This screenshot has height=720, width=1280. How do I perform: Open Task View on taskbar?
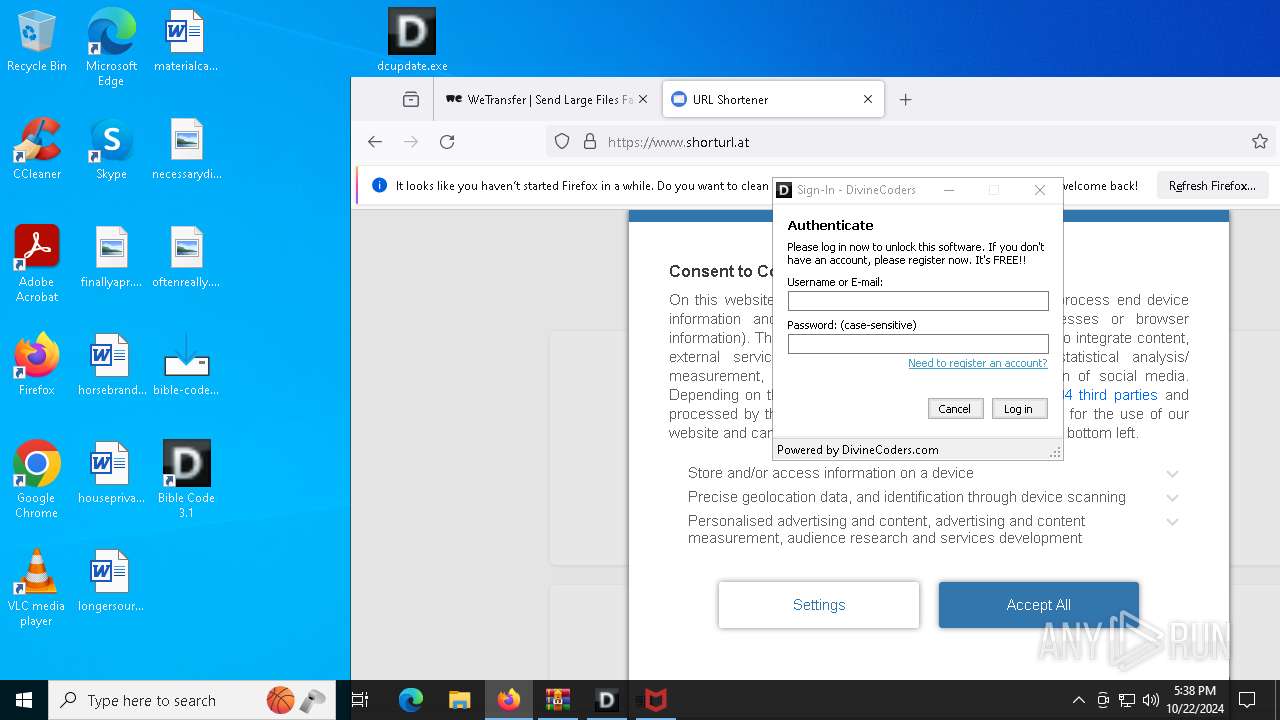361,700
